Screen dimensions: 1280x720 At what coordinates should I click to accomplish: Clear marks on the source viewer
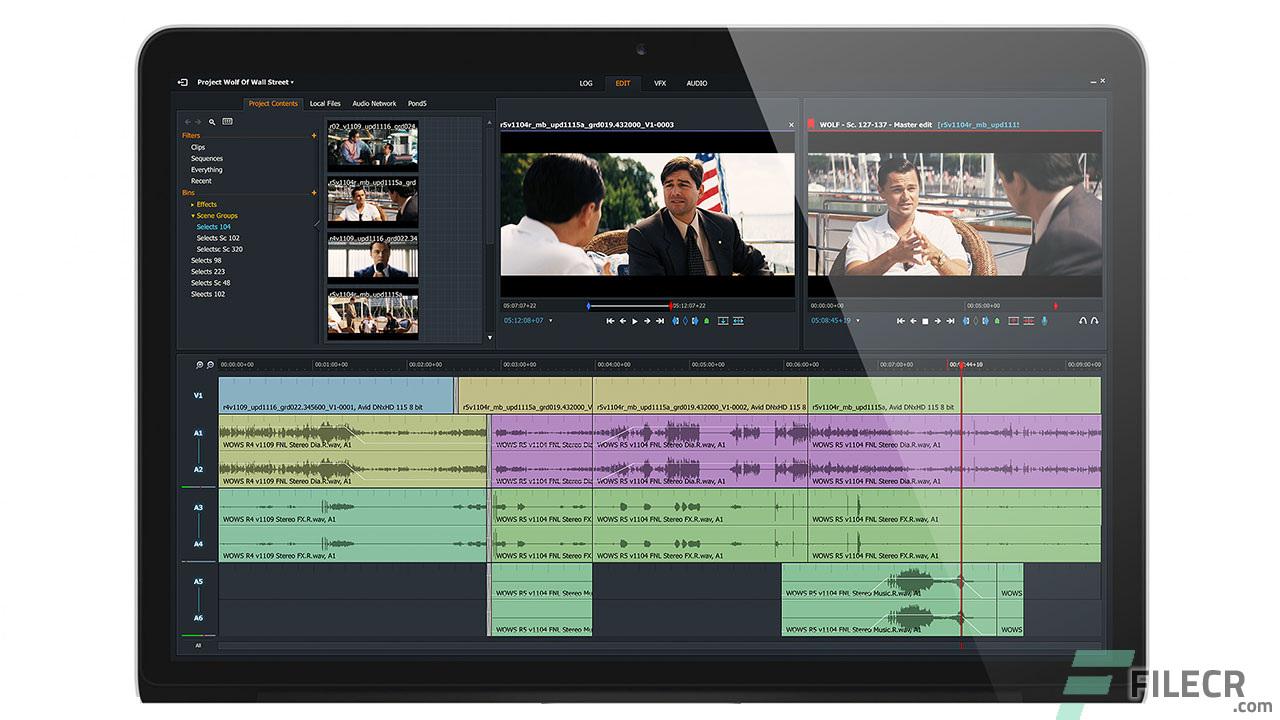click(685, 321)
